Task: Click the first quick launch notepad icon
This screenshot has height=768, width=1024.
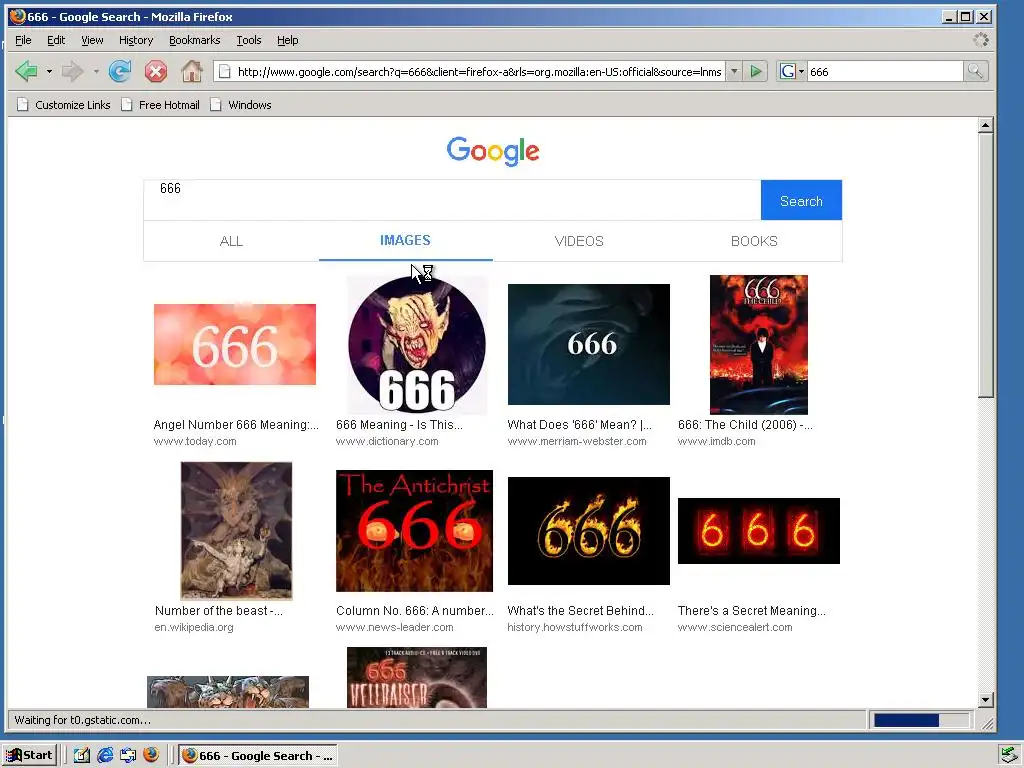Action: click(x=81, y=755)
